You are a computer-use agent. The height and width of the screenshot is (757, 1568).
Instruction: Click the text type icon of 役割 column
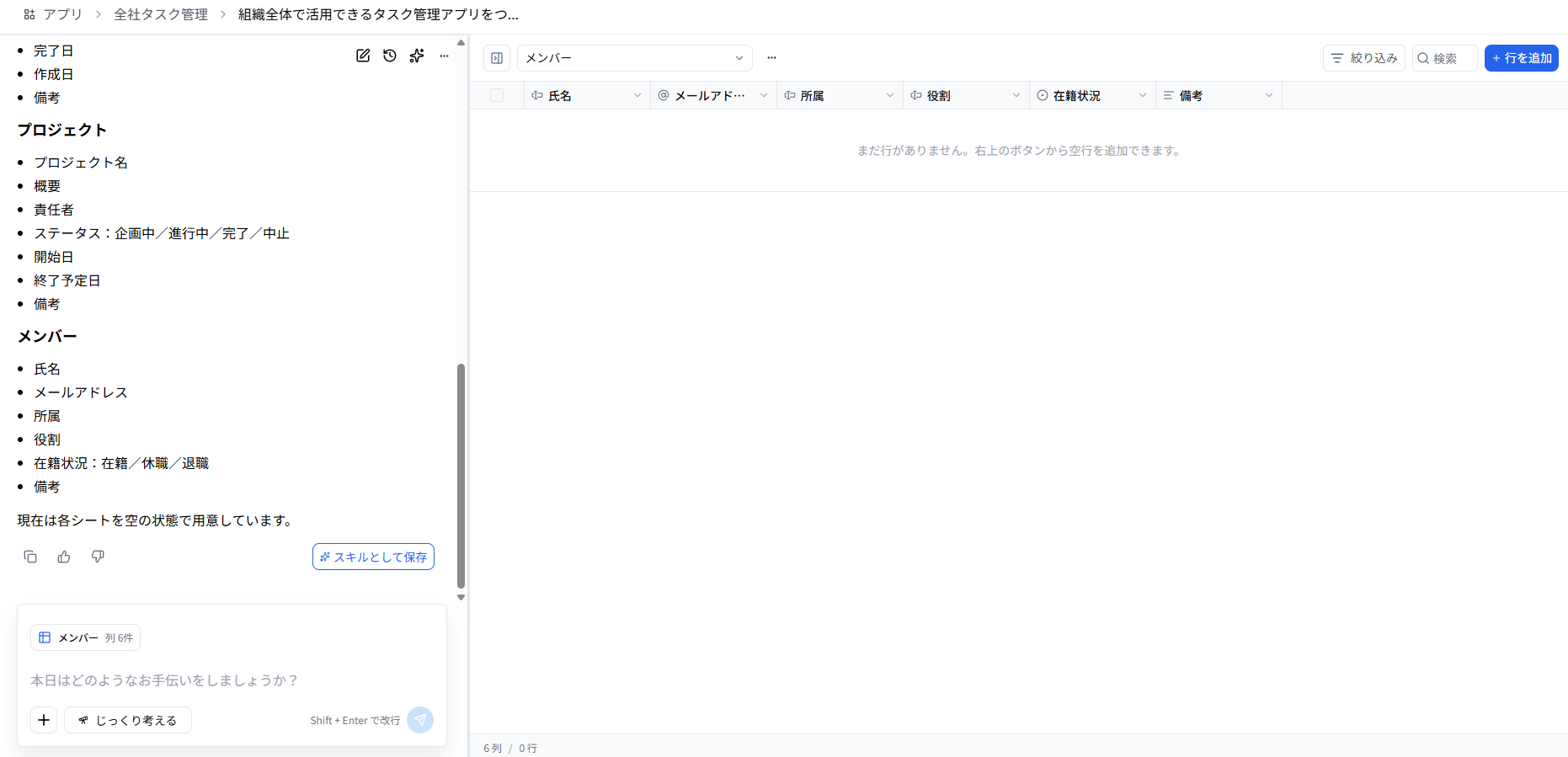(916, 96)
